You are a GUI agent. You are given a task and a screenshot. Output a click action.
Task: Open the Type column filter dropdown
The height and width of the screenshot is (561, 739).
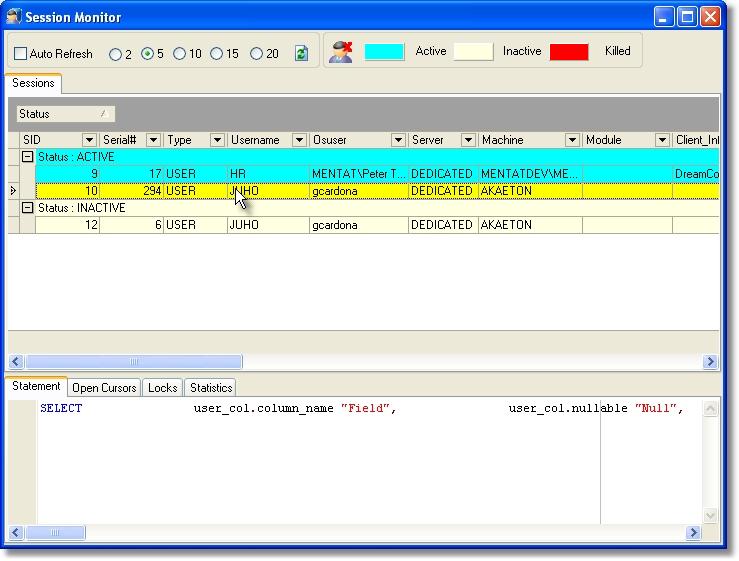pyautogui.click(x=217, y=140)
